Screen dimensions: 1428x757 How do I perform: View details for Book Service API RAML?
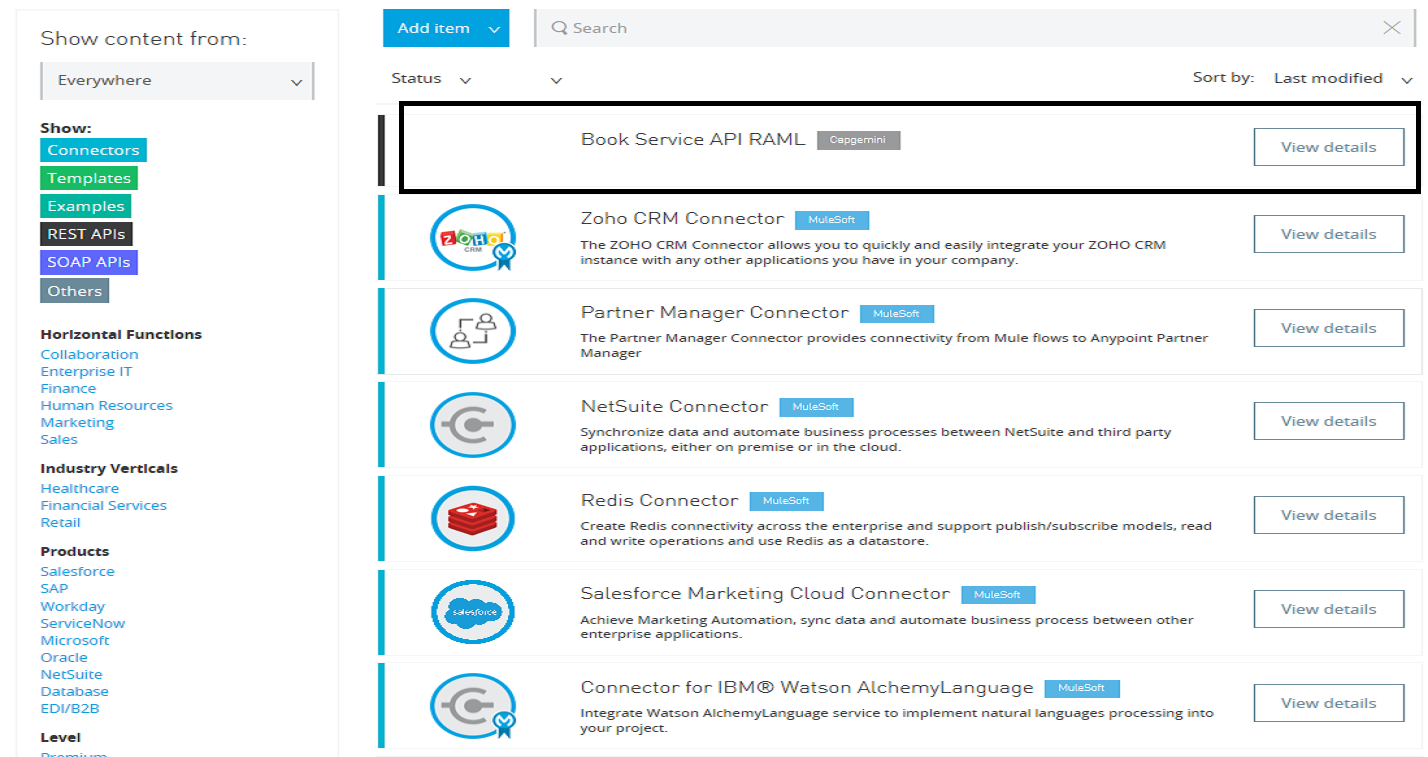click(x=1328, y=147)
